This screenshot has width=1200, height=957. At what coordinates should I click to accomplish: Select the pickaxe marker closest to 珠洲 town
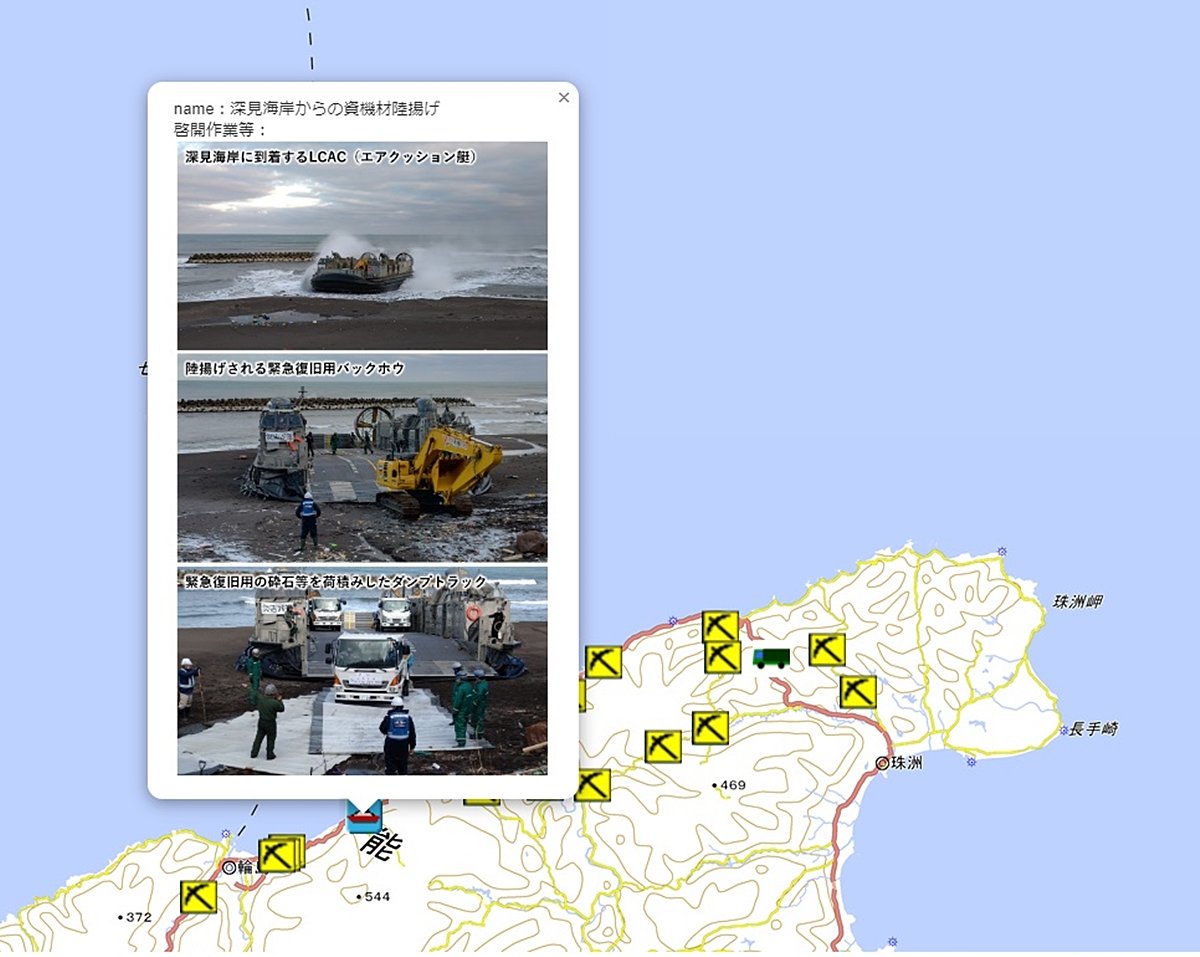[857, 692]
